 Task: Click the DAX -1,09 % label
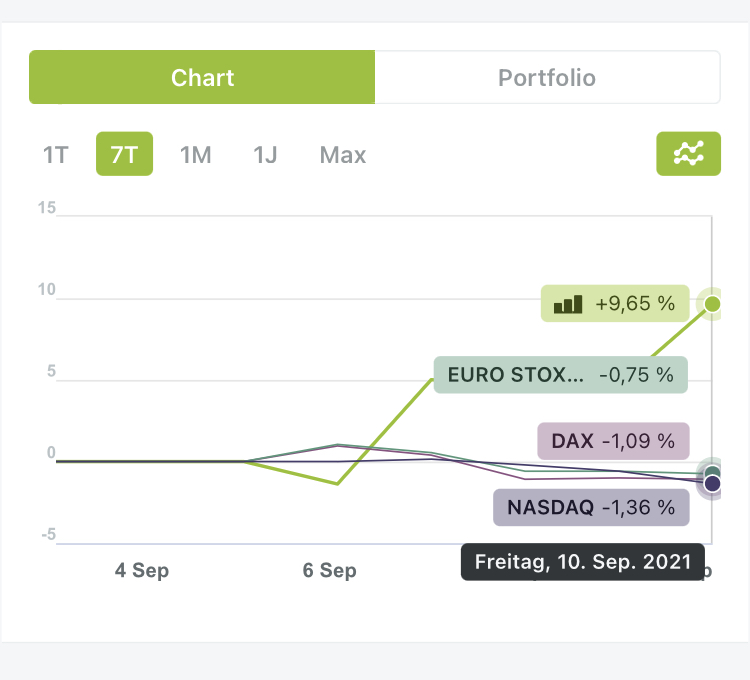click(x=612, y=440)
